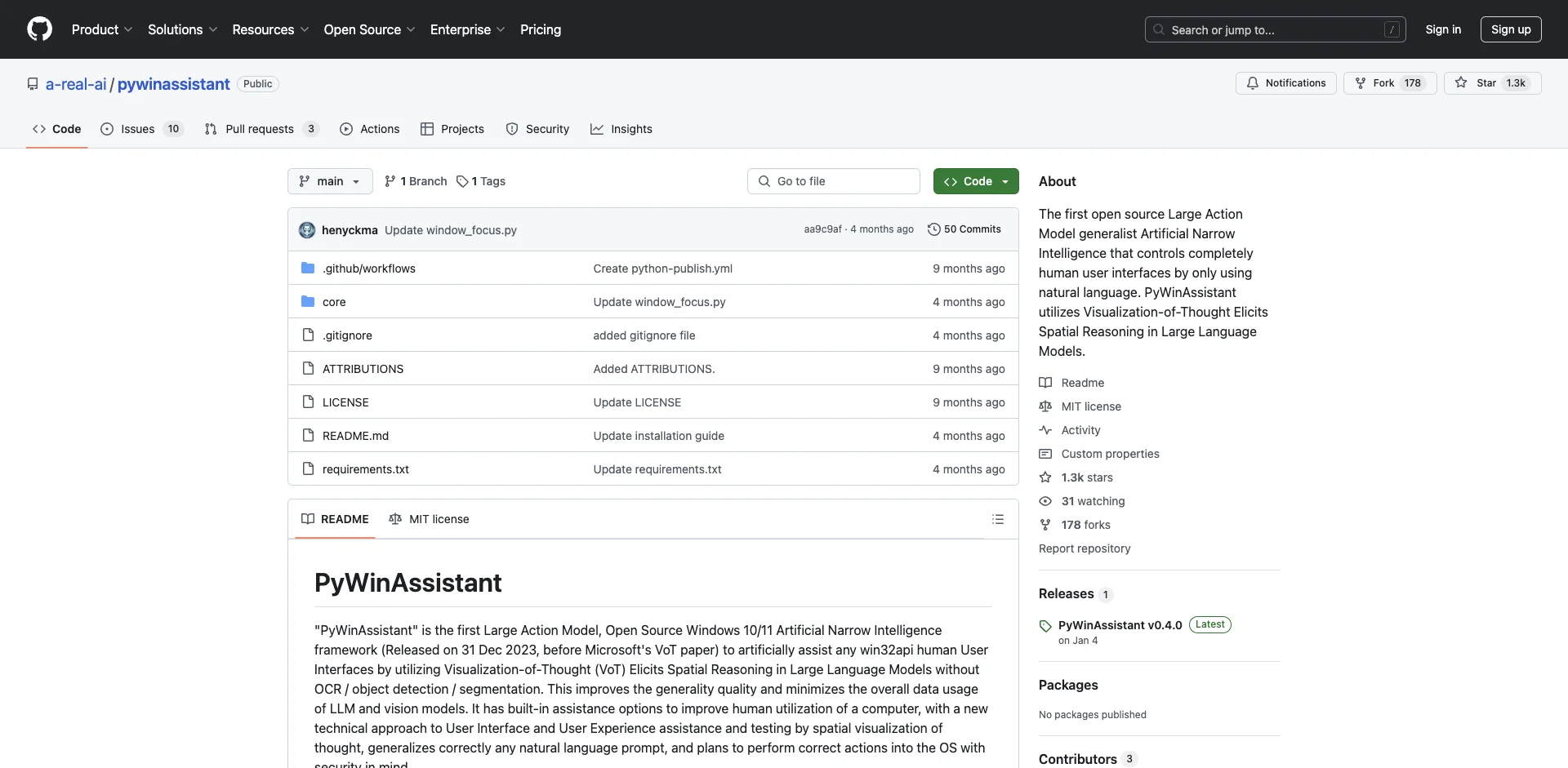Open the main branch dropdown
This screenshot has width=1568, height=768.
tap(330, 181)
